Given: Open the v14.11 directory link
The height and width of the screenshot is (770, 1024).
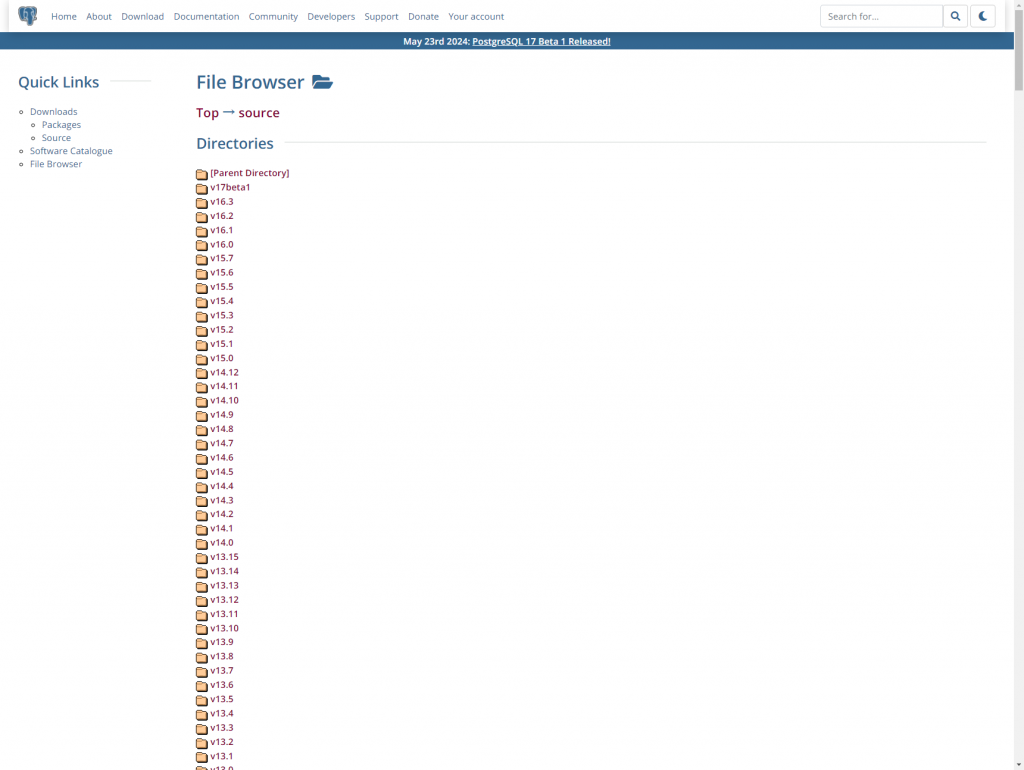Looking at the screenshot, I should (x=224, y=386).
